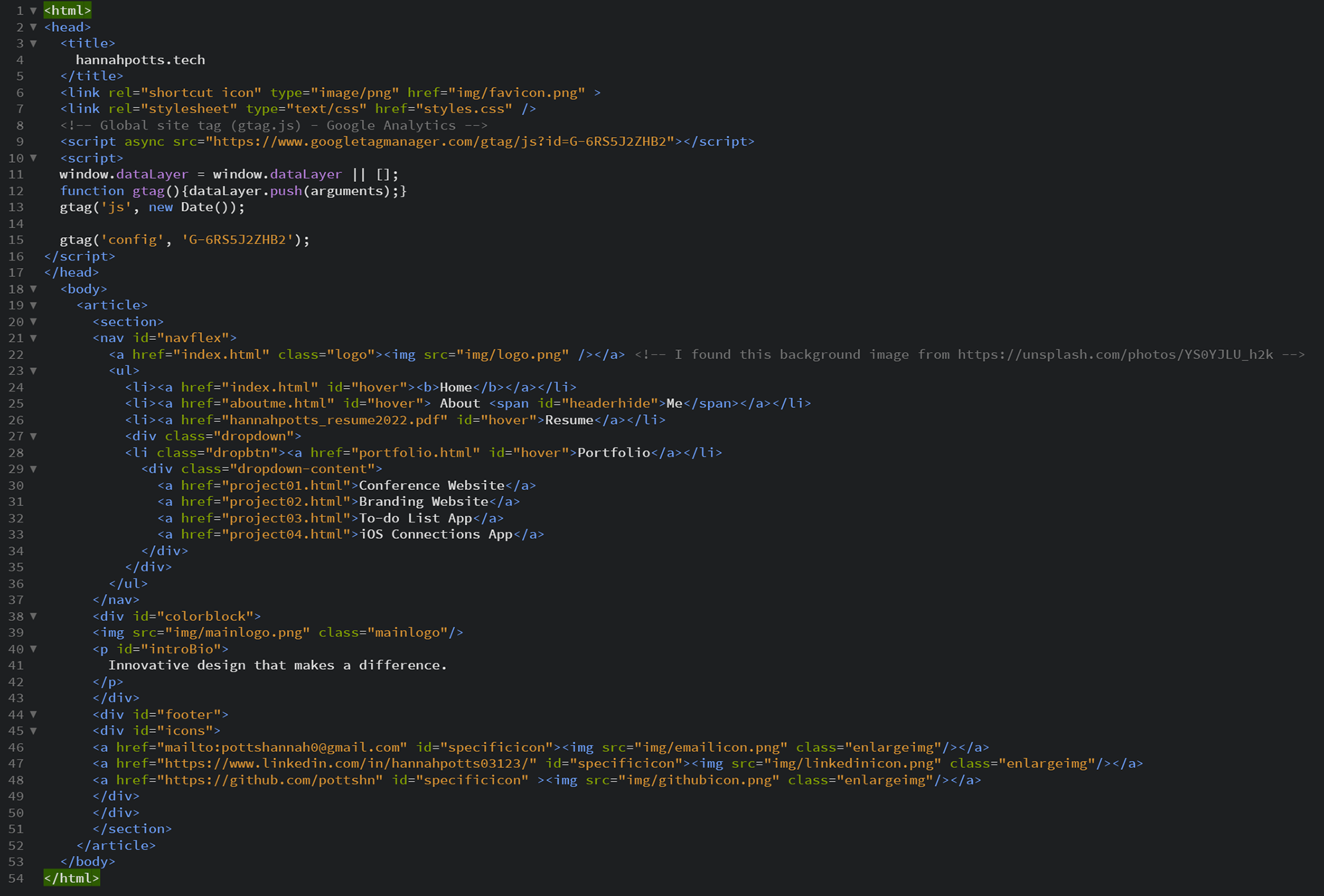Click the linkedin.com profile URL

coord(347,764)
